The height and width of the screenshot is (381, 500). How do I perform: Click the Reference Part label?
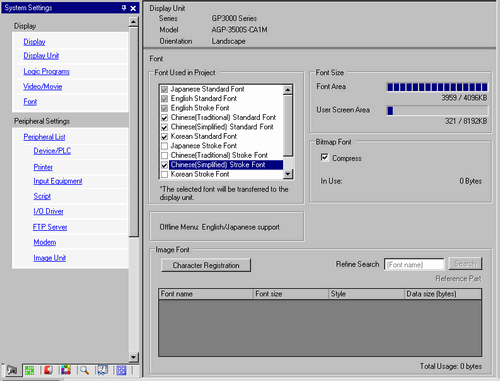[458, 279]
